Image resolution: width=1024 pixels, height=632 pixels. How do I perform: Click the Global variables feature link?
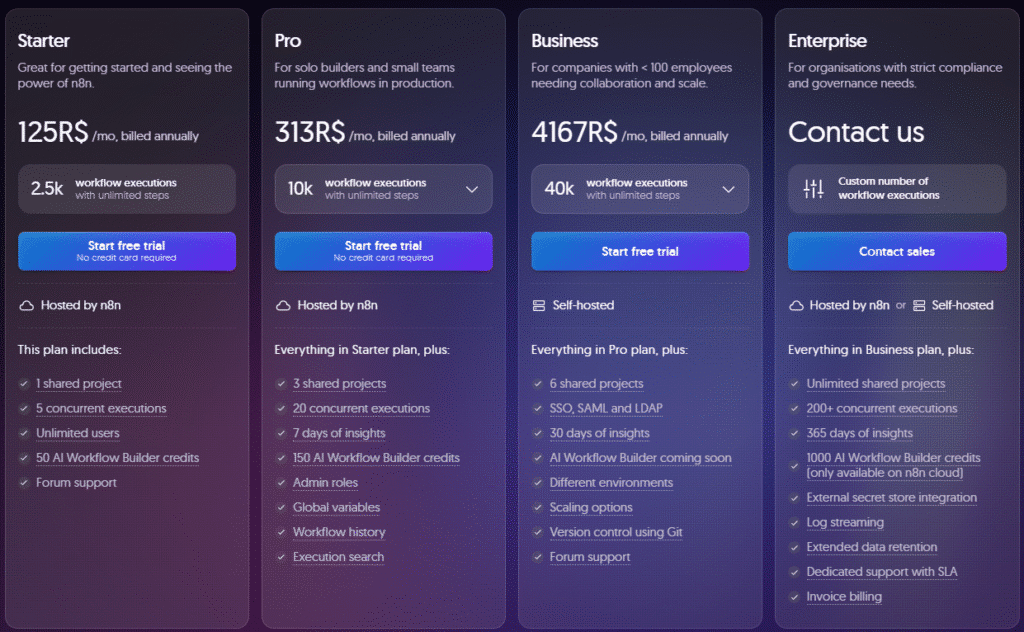(x=336, y=508)
